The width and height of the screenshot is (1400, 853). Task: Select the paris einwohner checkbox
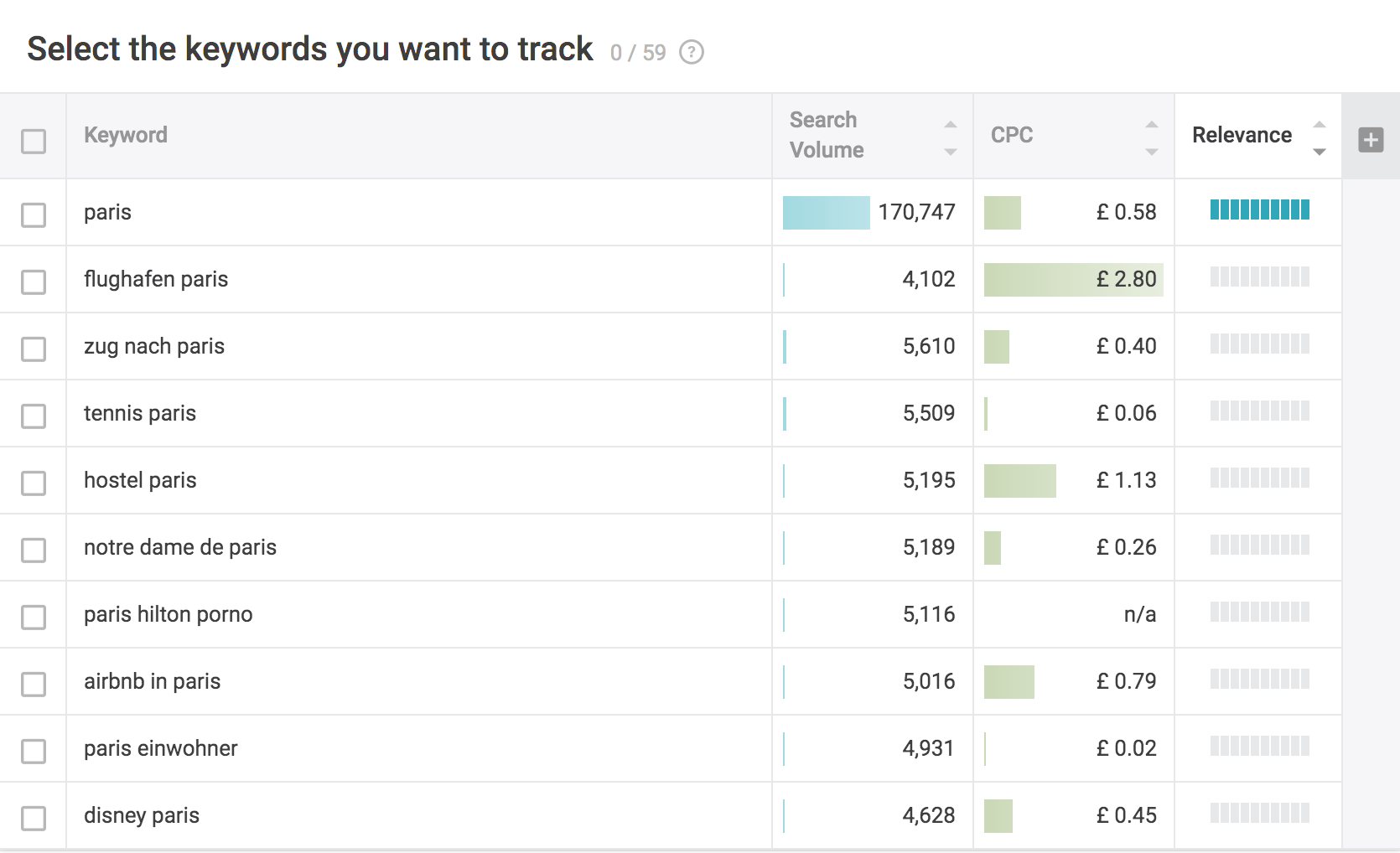34,751
